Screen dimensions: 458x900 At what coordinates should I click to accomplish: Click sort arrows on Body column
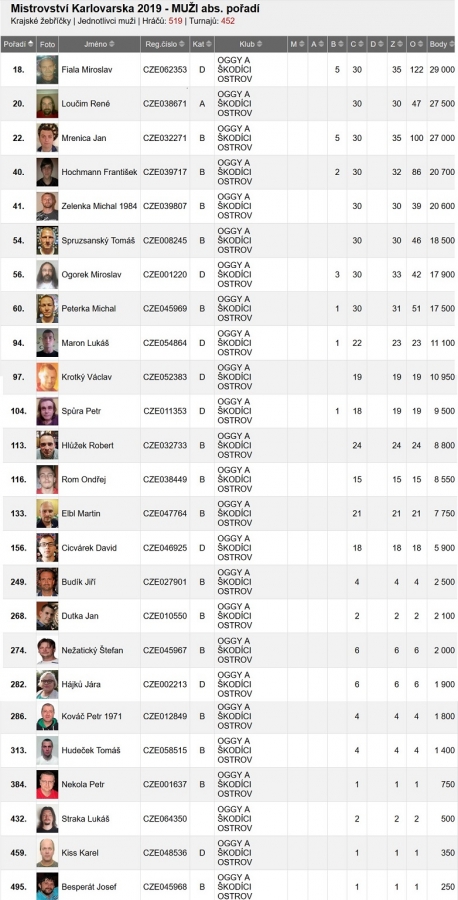coord(453,44)
